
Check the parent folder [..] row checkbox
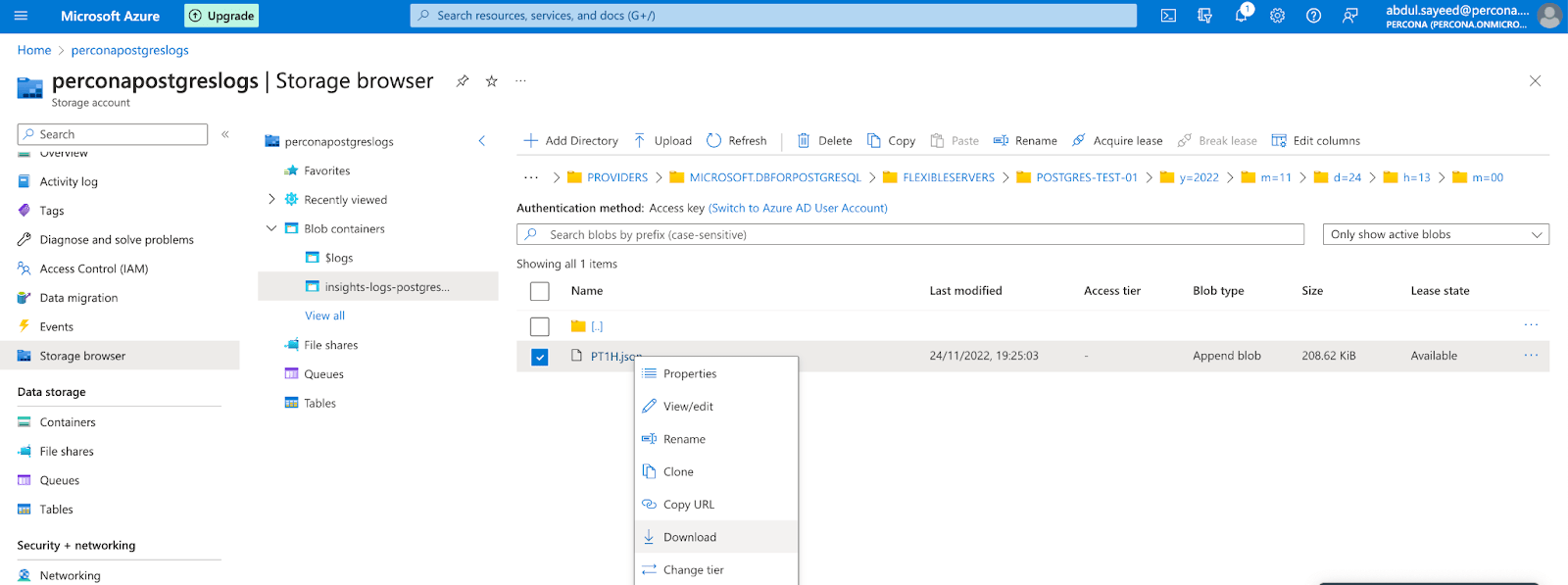click(540, 326)
